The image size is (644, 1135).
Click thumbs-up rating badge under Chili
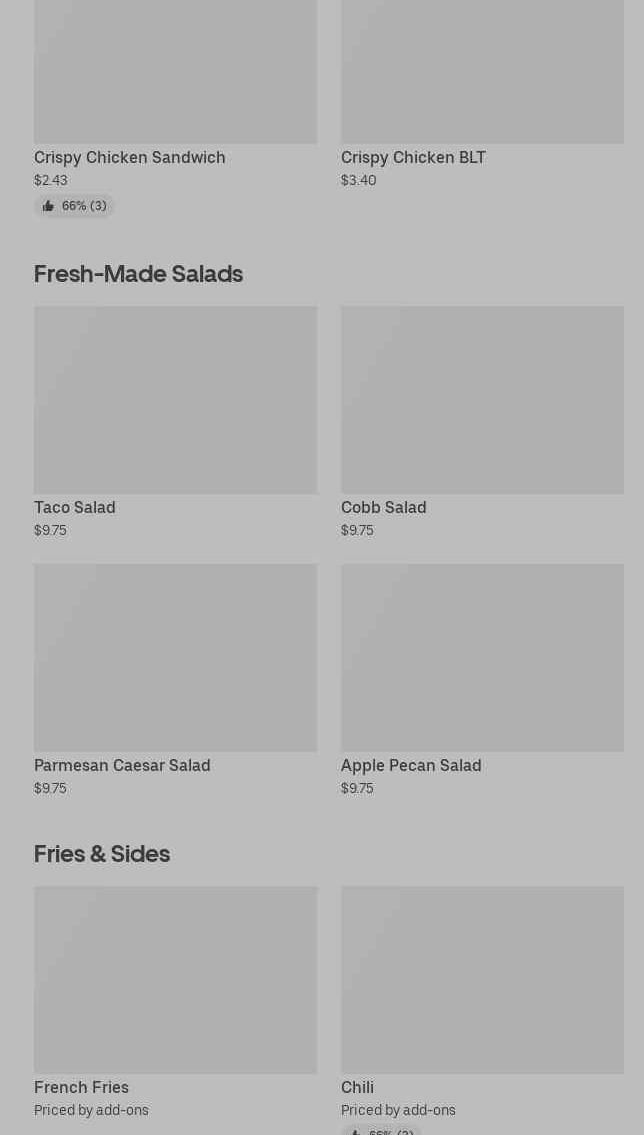tap(381, 1130)
